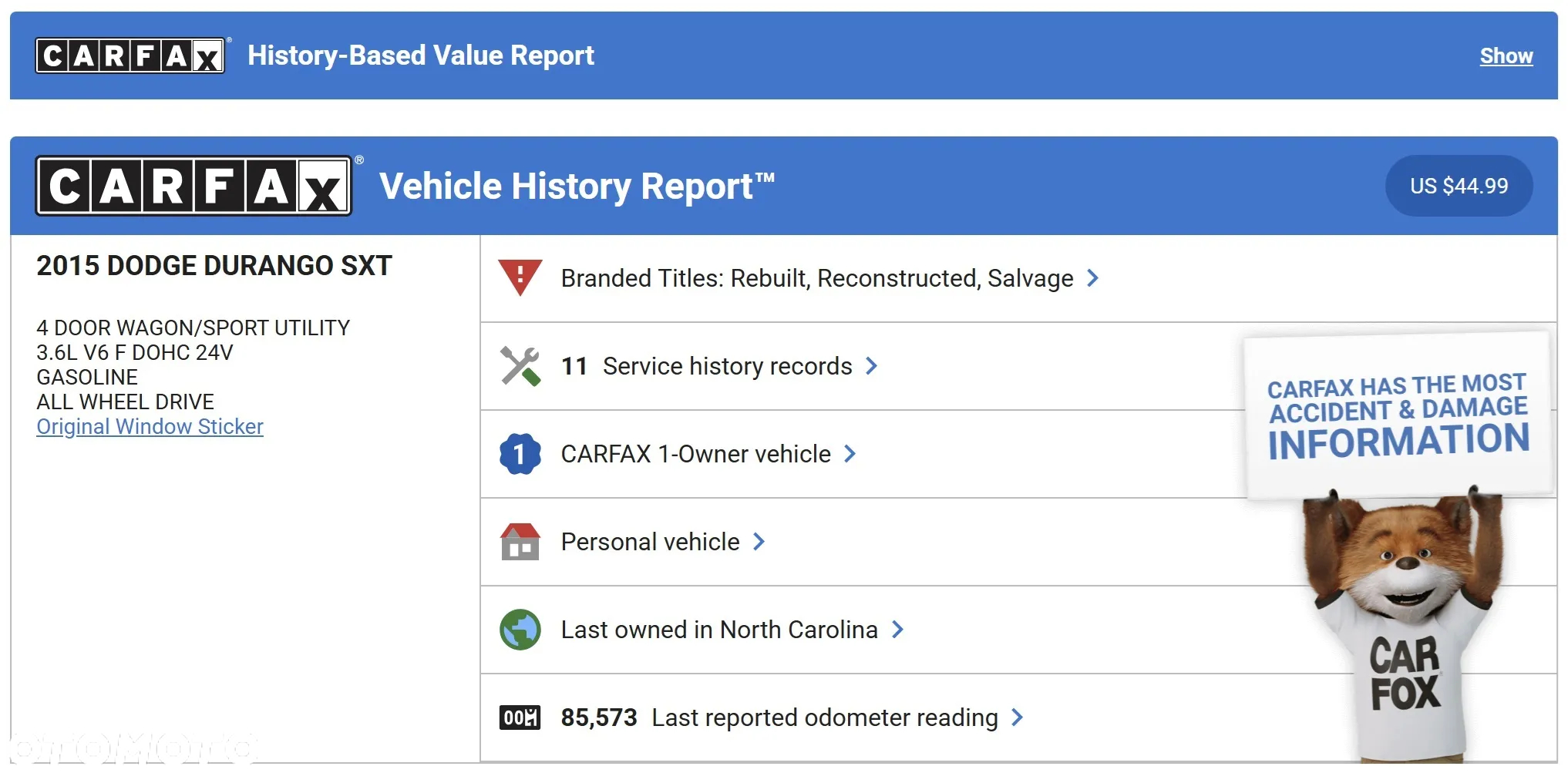Viewport: 1568px width, 773px height.
Task: Click the ALL WHEEL DRIVE text
Action: coord(125,402)
